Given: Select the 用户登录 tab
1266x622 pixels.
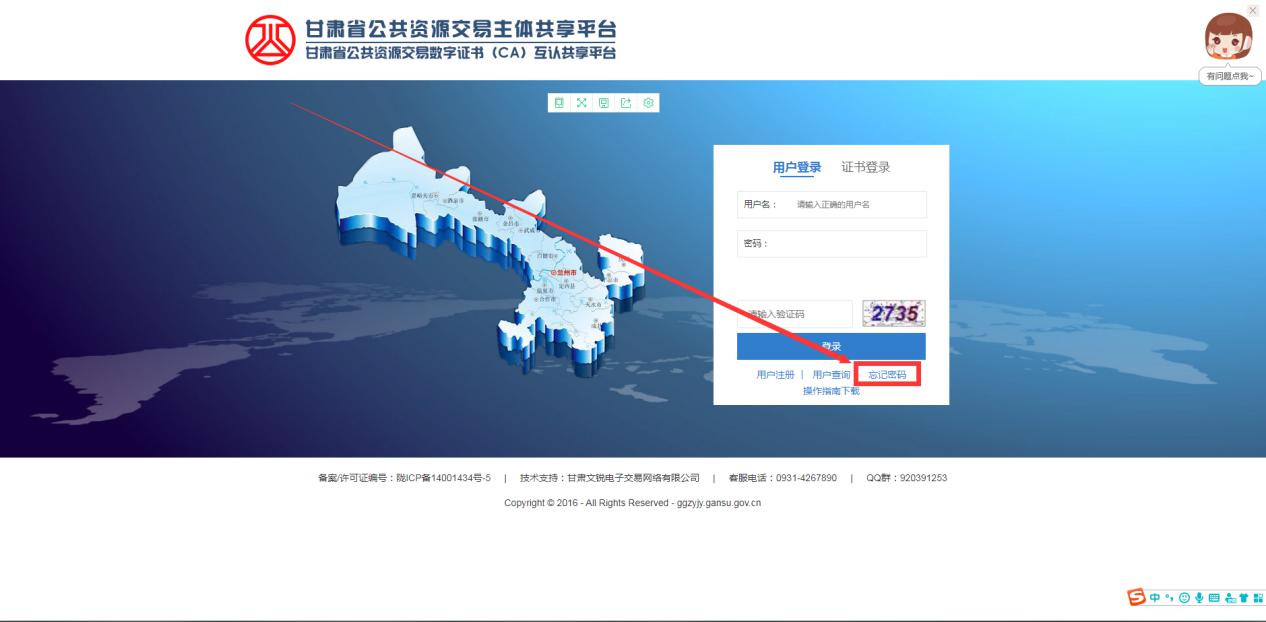Looking at the screenshot, I should (x=797, y=167).
